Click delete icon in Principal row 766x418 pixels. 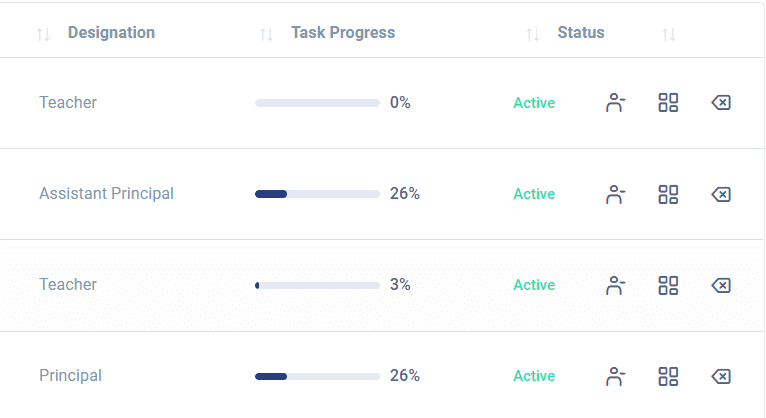721,376
